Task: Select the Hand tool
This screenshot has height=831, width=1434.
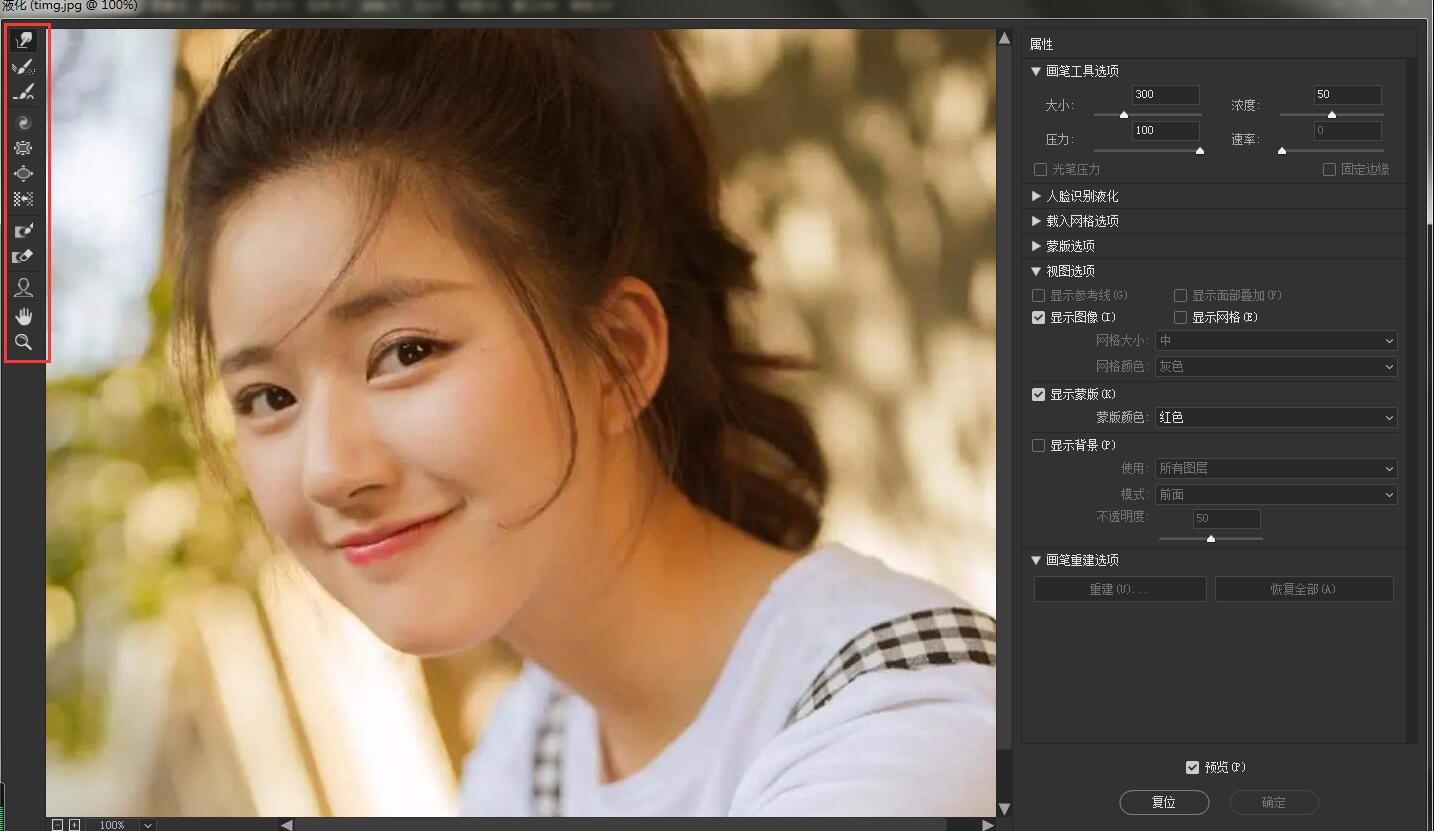Action: click(x=25, y=316)
